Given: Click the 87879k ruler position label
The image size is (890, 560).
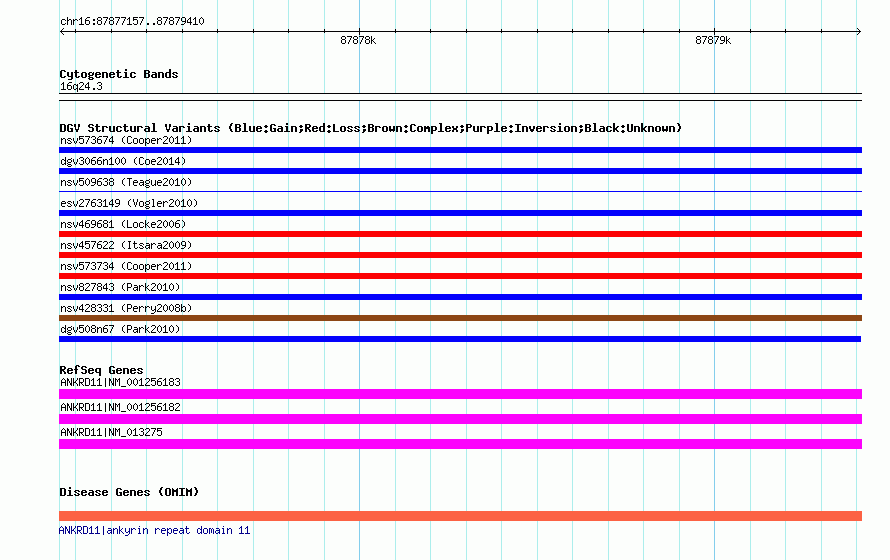Looking at the screenshot, I should click(713, 40).
